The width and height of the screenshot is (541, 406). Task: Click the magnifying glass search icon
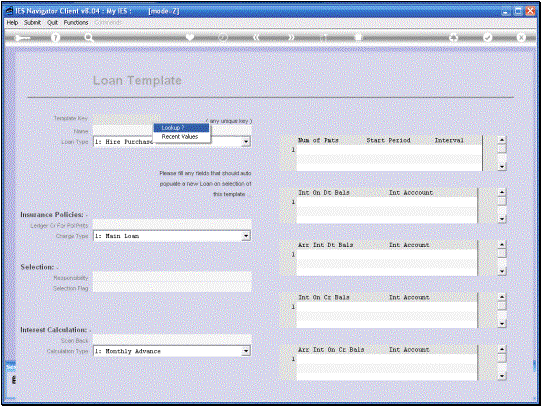point(89,38)
